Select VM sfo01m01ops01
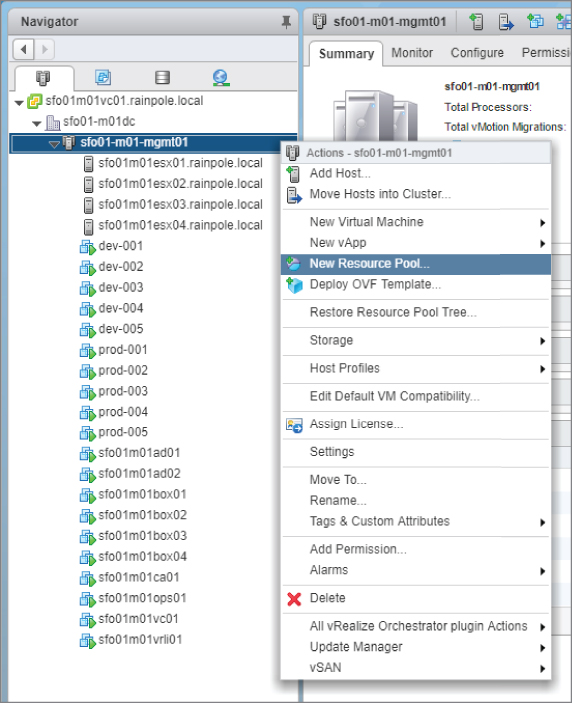The height and width of the screenshot is (703, 572). 142,598
